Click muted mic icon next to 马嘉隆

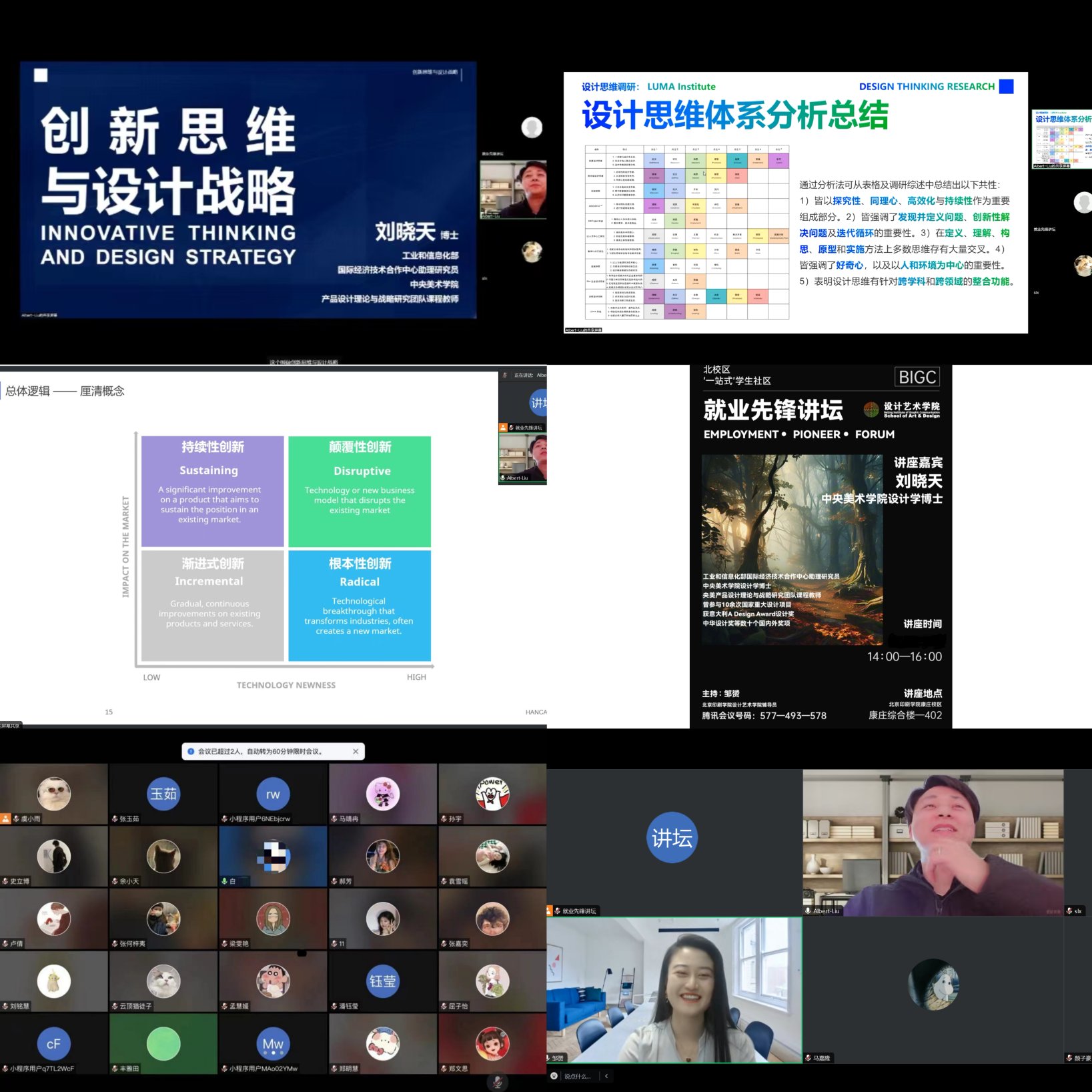[x=808, y=1058]
